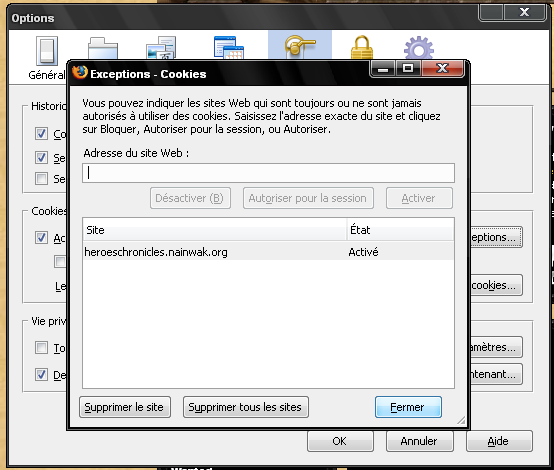Toggle the first Historique checkbox
554x470 pixels.
41,134
